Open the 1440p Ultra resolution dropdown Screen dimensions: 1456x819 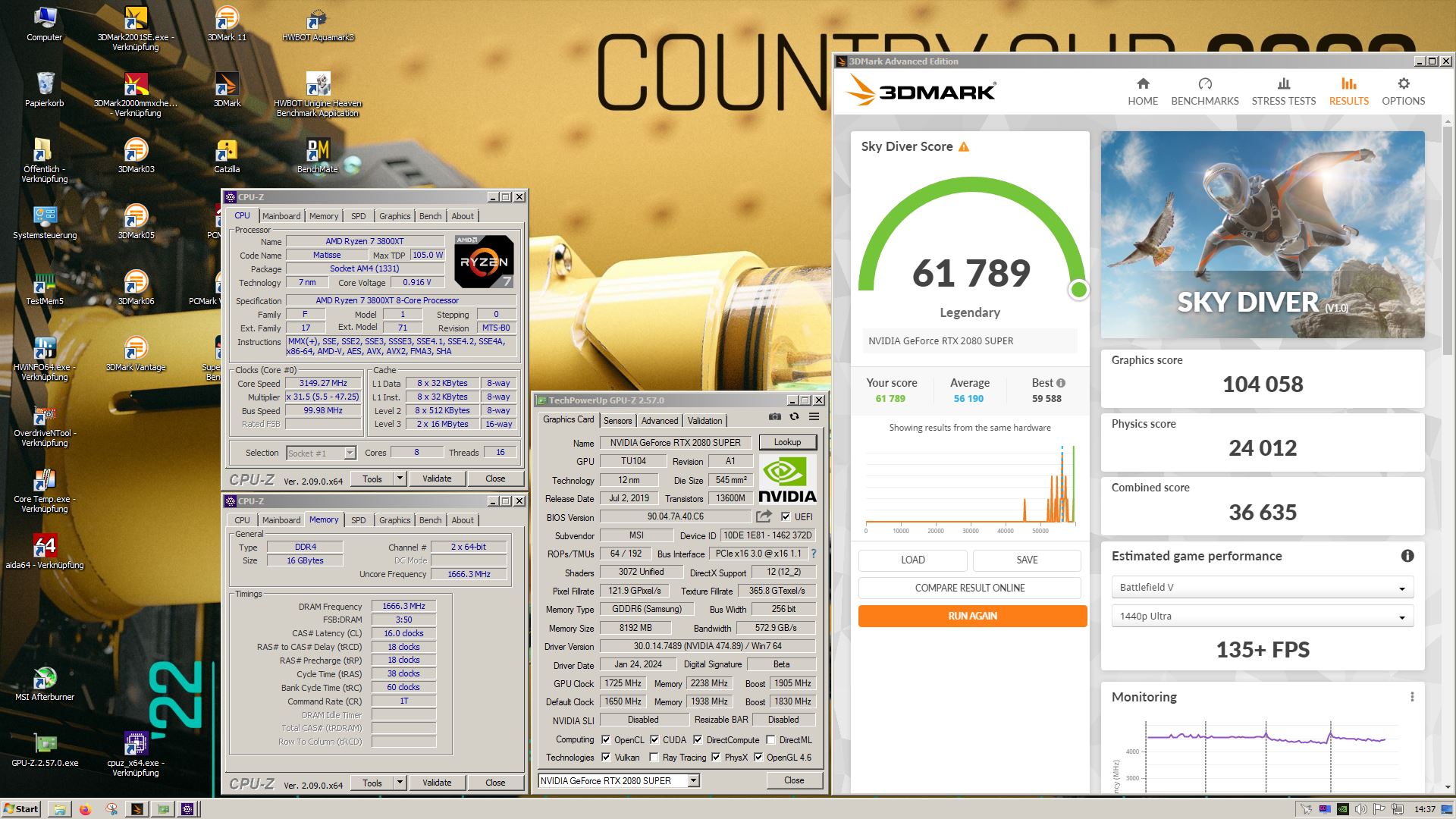click(x=1263, y=617)
